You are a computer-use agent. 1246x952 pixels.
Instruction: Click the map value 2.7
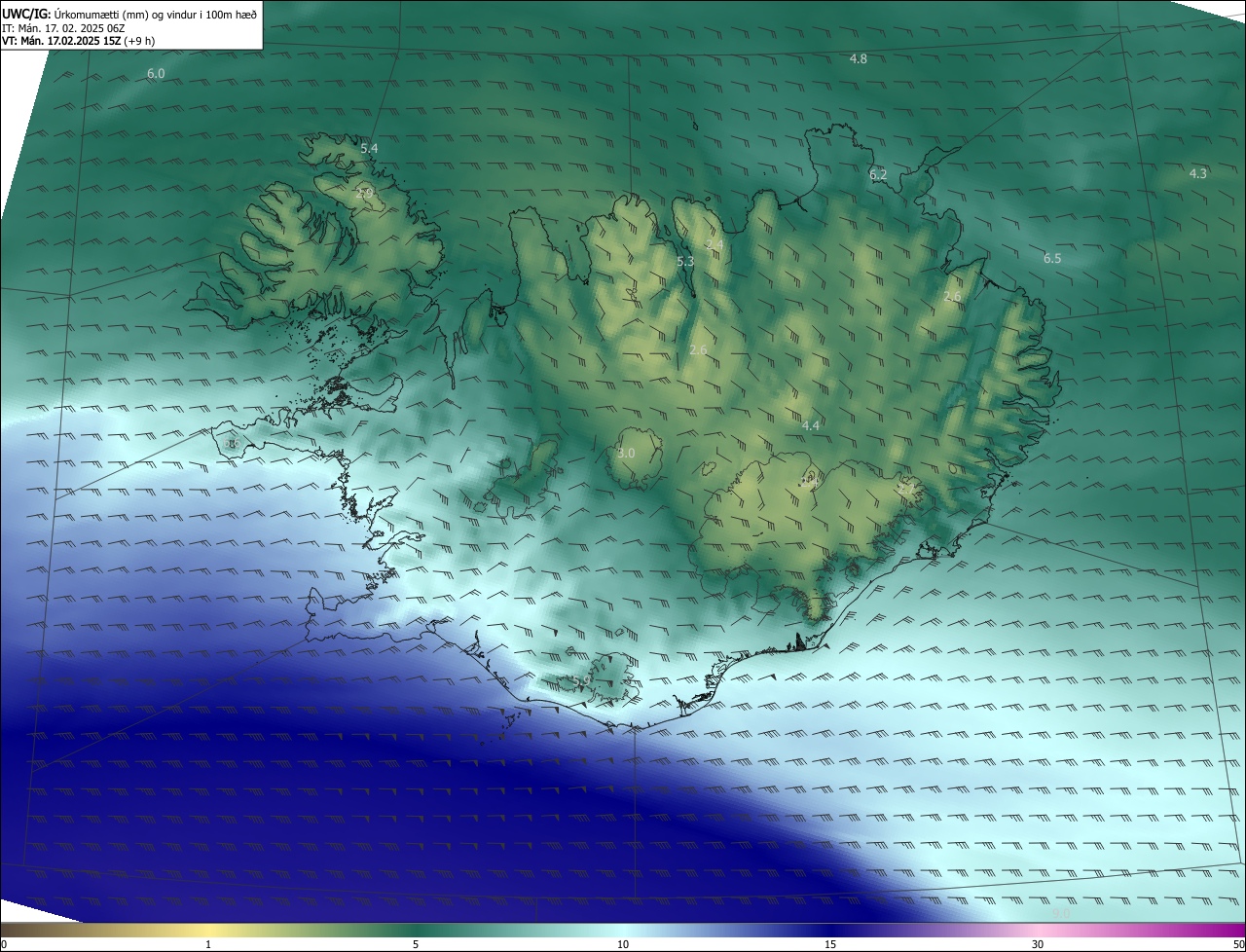(x=907, y=490)
